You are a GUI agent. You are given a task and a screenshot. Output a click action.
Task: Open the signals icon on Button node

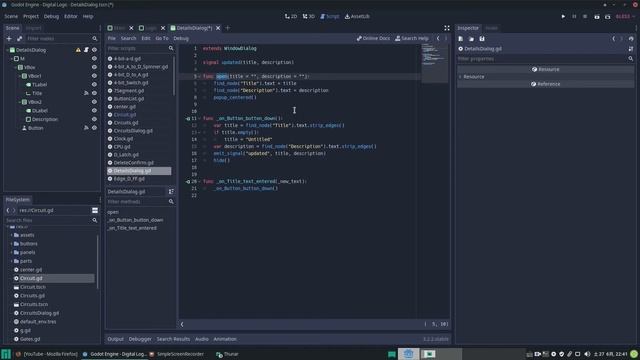(x=86, y=128)
